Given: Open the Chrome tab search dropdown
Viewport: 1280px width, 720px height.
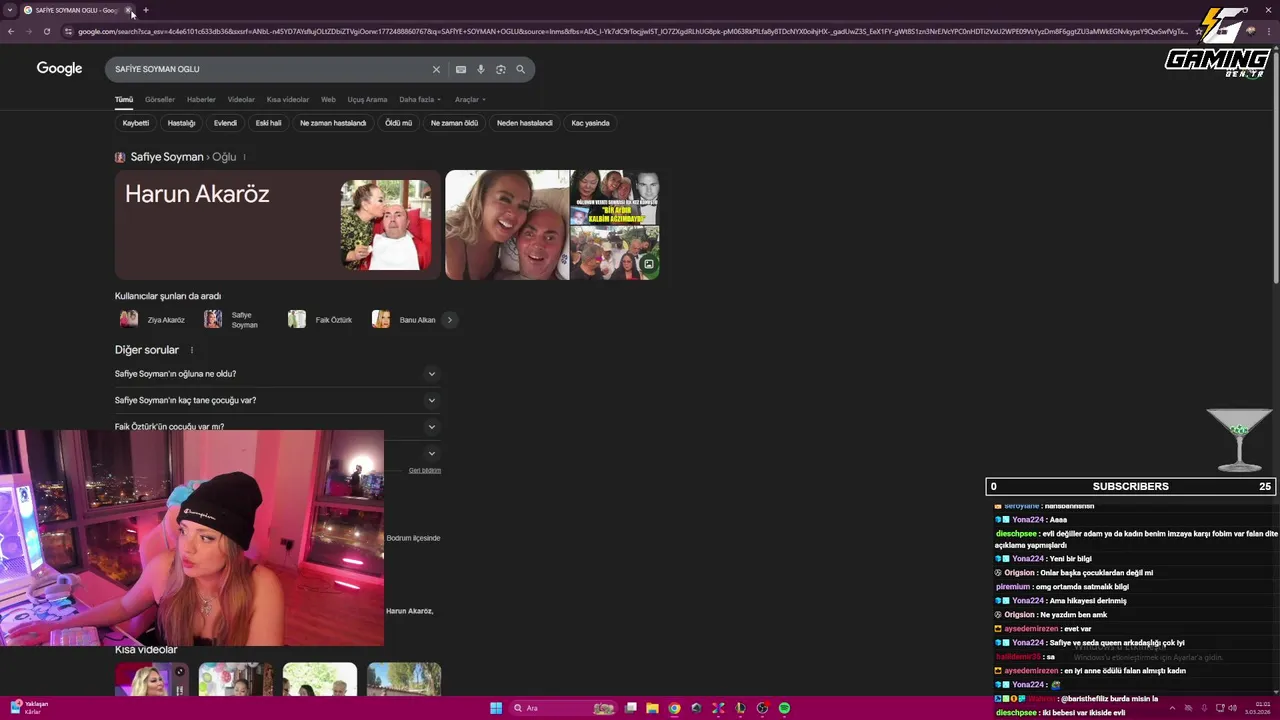Looking at the screenshot, I should pos(10,10).
